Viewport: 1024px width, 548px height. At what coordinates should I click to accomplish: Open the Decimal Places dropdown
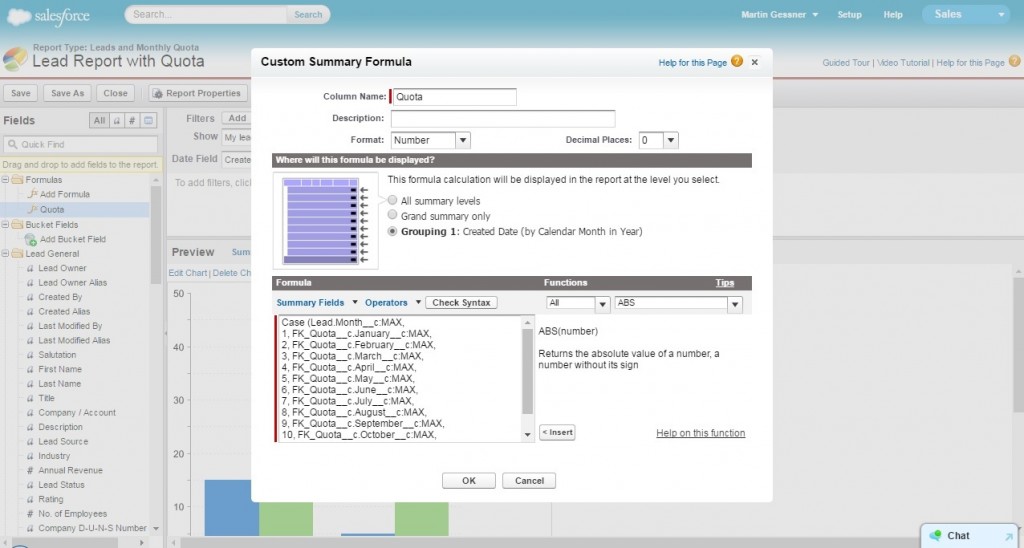pos(670,140)
